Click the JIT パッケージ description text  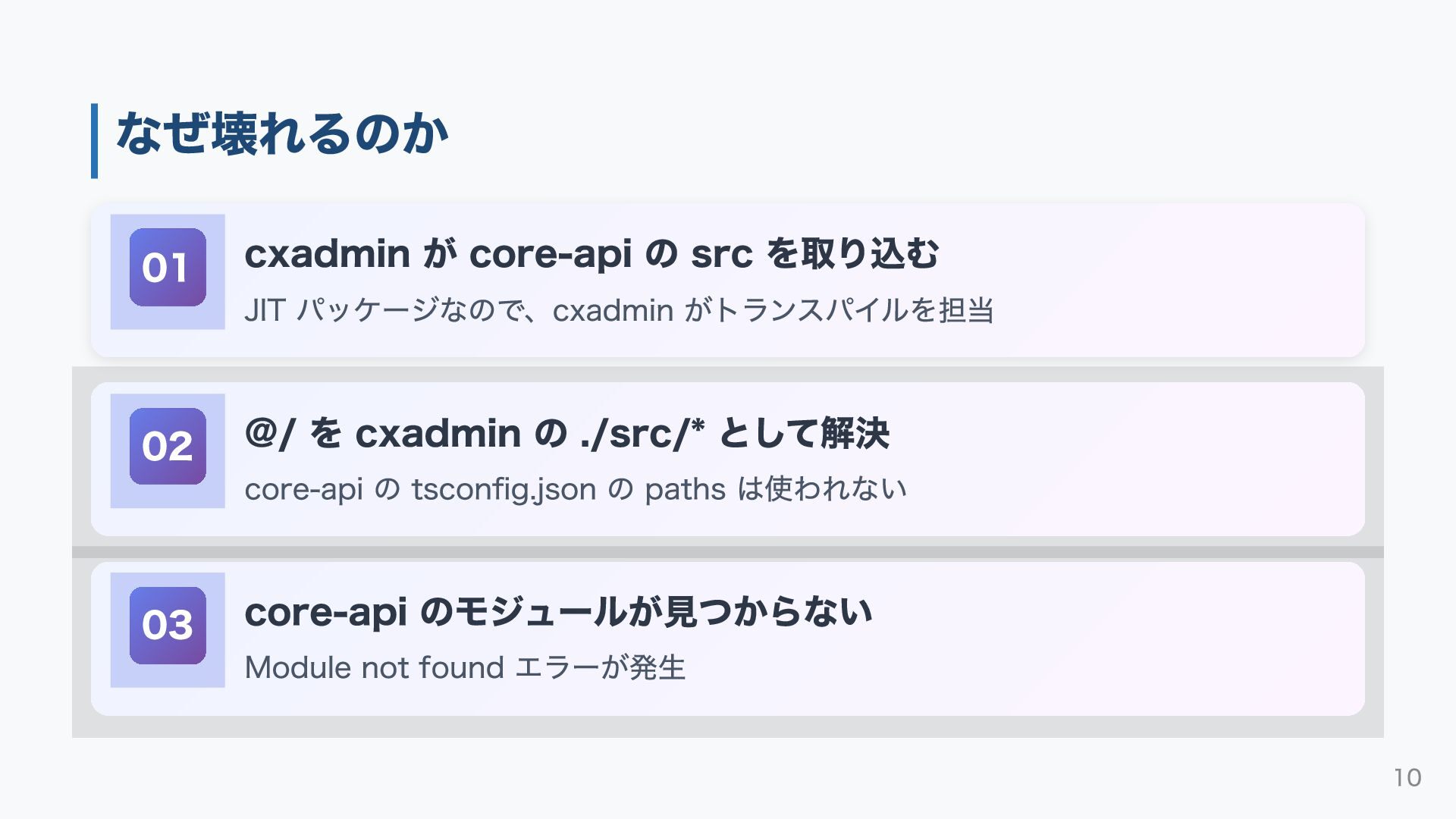(x=618, y=310)
